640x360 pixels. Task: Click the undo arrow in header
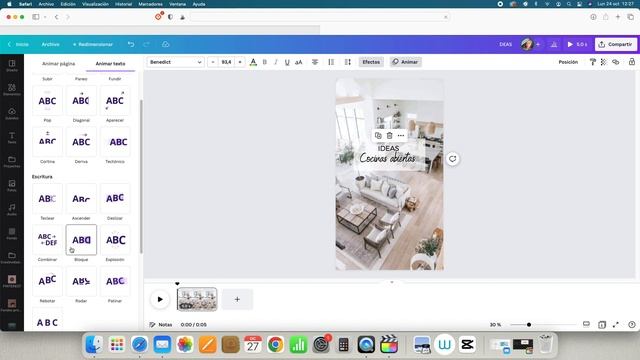[131, 44]
